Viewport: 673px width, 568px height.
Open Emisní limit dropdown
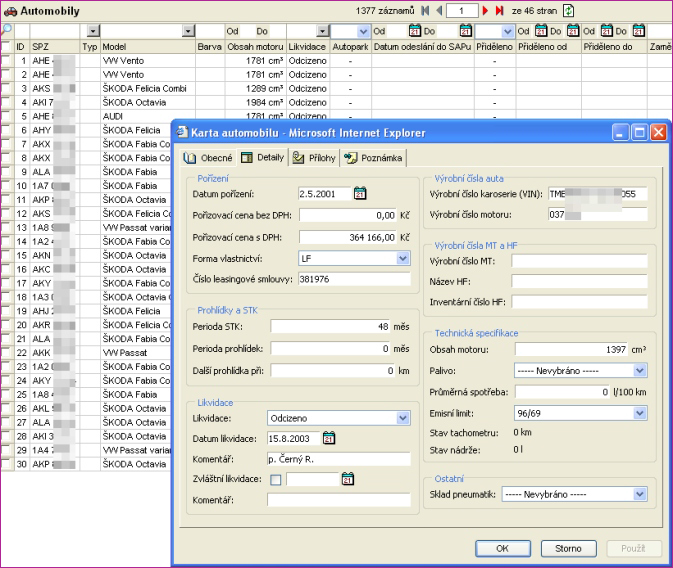[640, 413]
